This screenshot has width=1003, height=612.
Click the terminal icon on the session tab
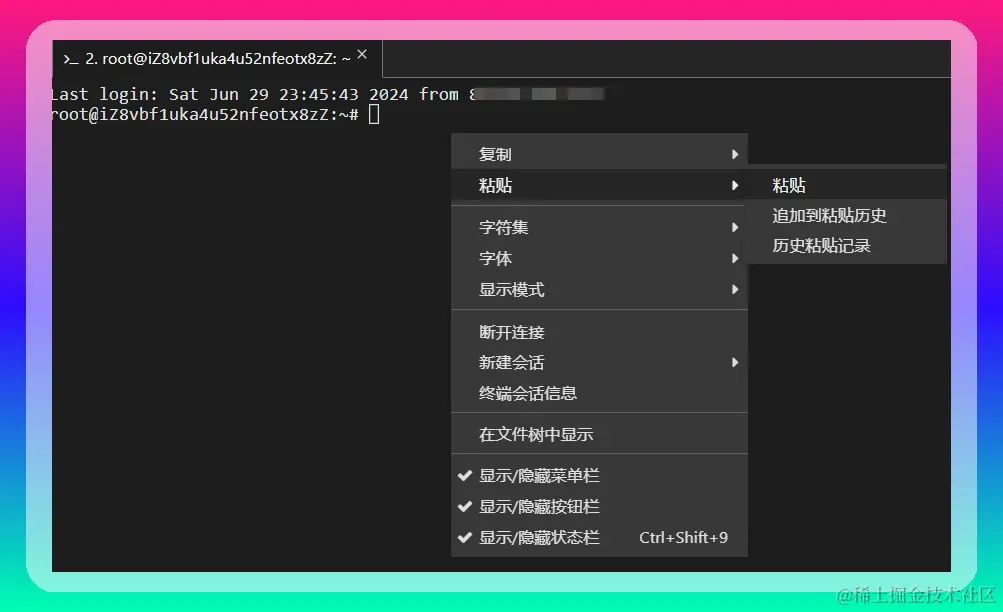coord(70,58)
